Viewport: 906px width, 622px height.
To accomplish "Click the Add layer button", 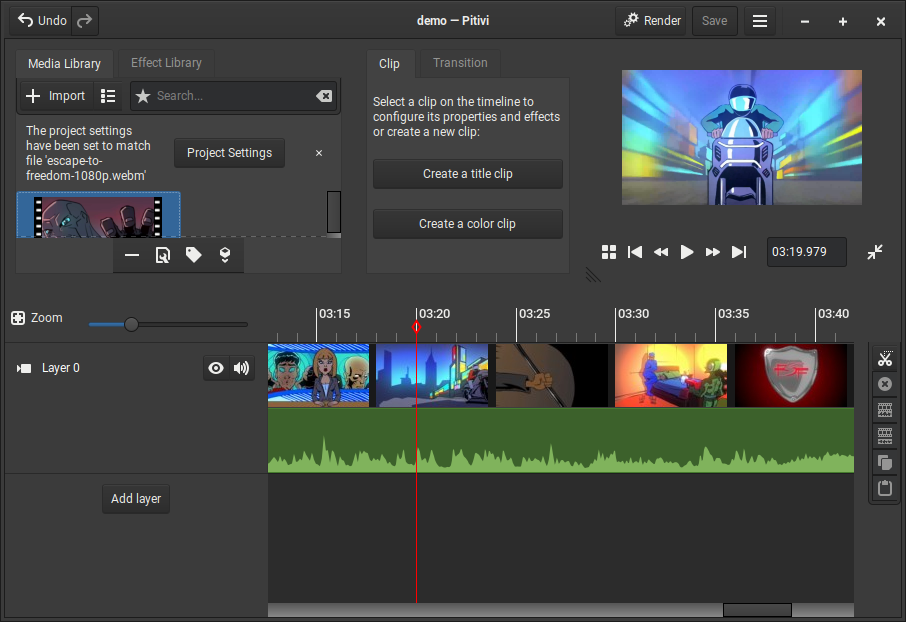I will (136, 499).
